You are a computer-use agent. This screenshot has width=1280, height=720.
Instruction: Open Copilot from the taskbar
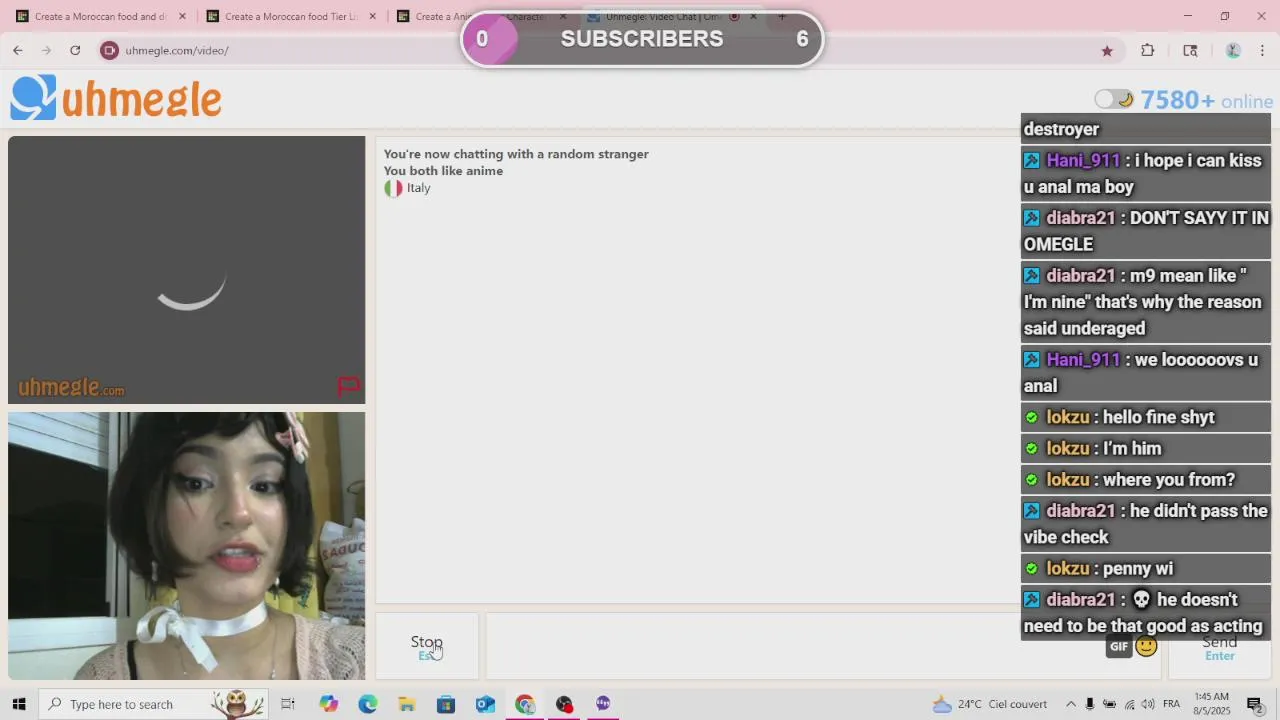[x=329, y=704]
